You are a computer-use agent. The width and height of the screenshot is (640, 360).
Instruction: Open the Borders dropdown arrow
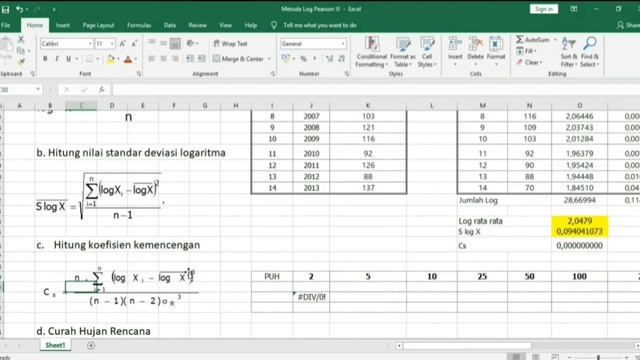(98, 59)
